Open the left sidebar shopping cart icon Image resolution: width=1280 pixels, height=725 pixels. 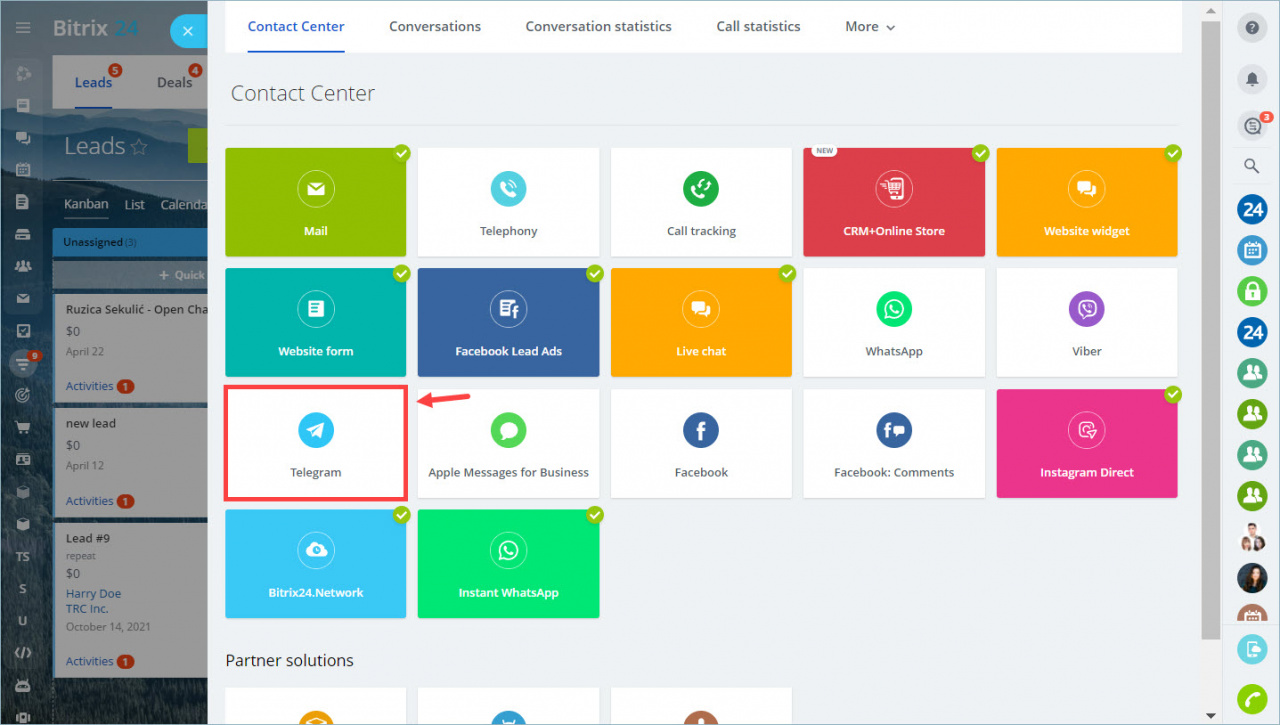(x=23, y=427)
